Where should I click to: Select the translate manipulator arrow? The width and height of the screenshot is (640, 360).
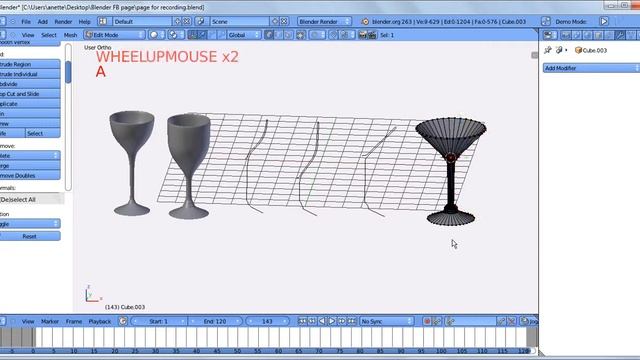[x=202, y=35]
